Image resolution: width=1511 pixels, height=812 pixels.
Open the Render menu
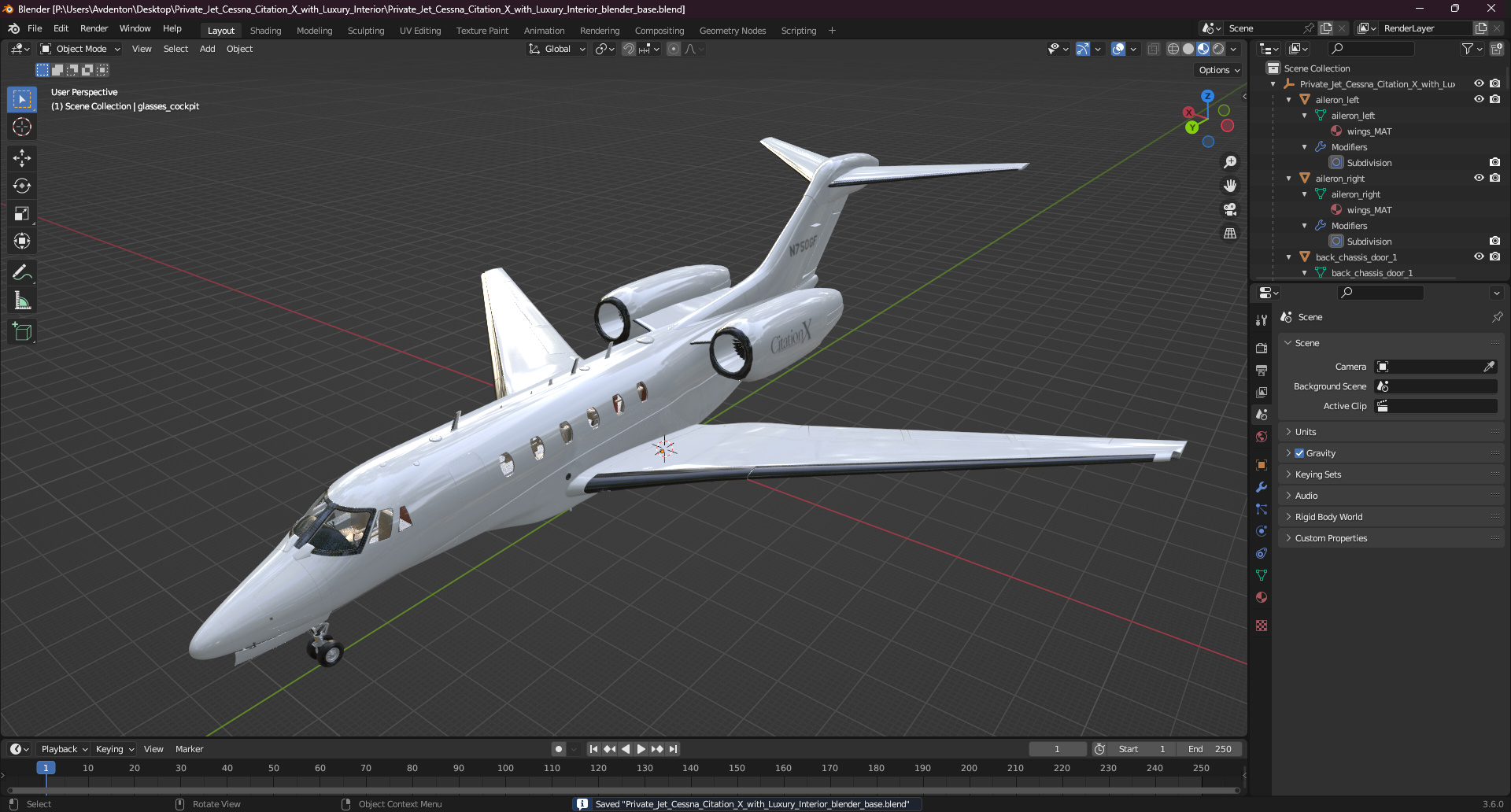(x=94, y=28)
